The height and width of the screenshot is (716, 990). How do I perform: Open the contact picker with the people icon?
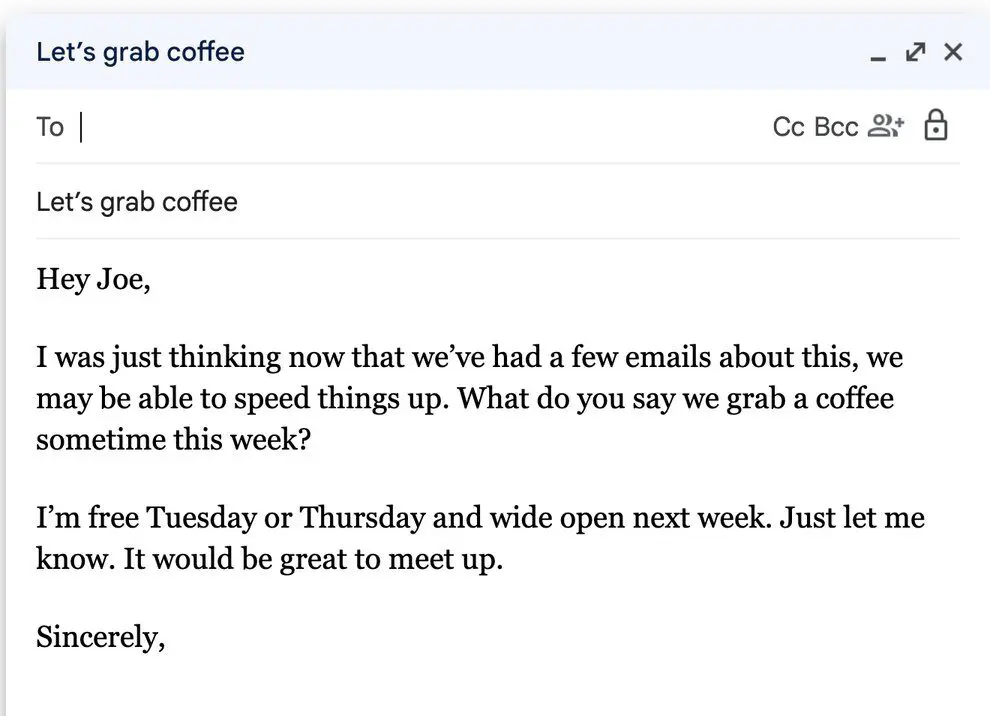[887, 125]
